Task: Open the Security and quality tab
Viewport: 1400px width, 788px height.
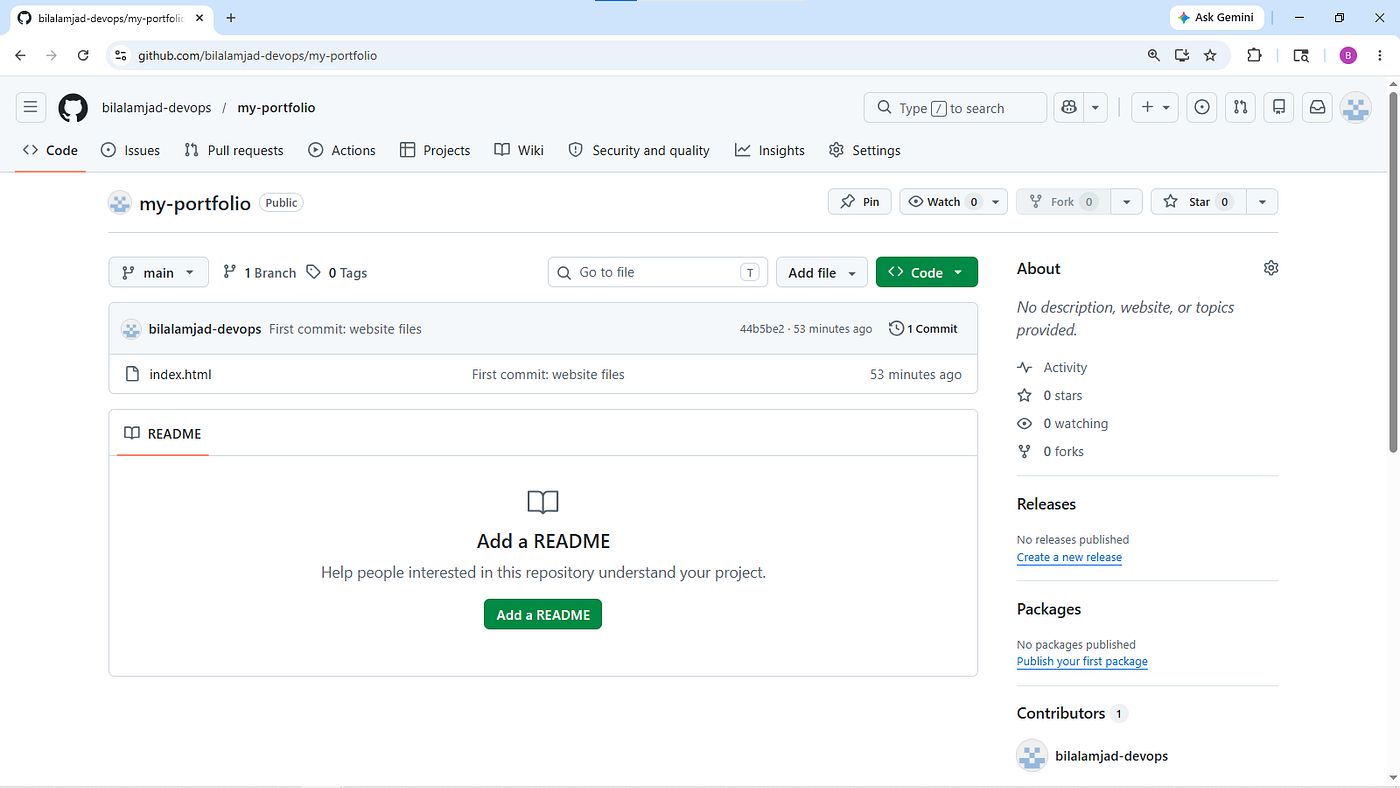Action: [x=639, y=150]
